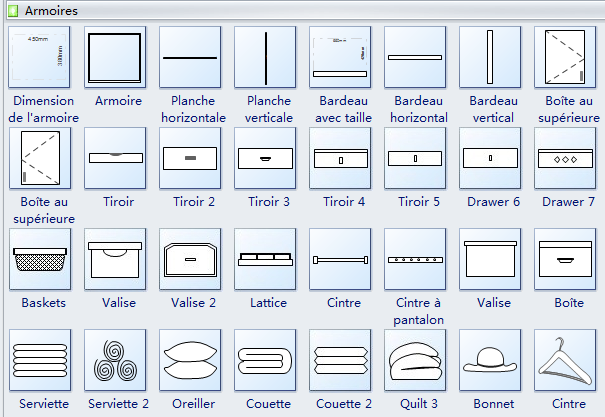The width and height of the screenshot is (605, 417).
Task: Pick the second-row Boîte au supérieure shape
Action: click(x=40, y=158)
